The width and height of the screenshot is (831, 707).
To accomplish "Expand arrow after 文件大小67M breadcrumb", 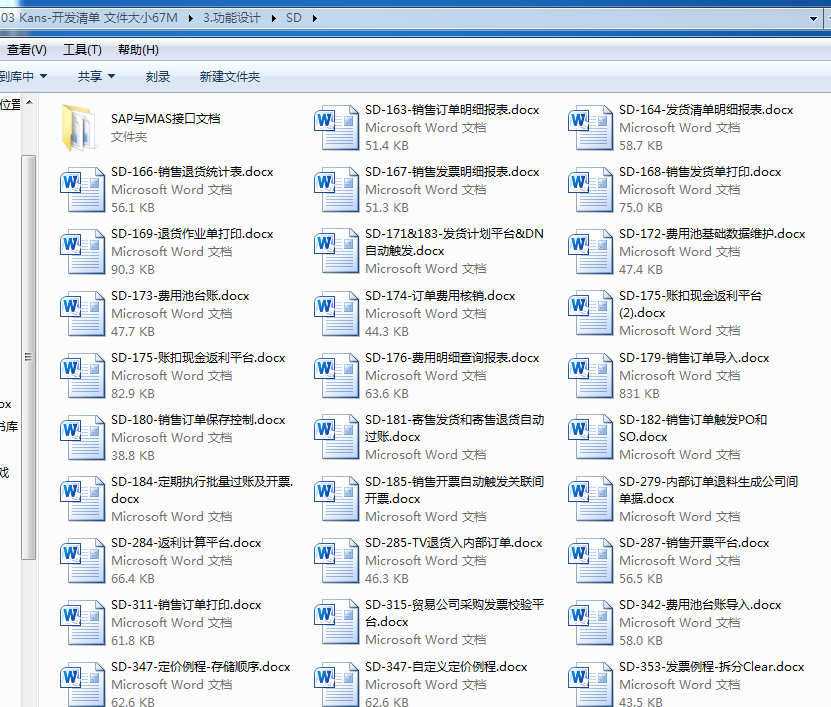I will [x=191, y=19].
